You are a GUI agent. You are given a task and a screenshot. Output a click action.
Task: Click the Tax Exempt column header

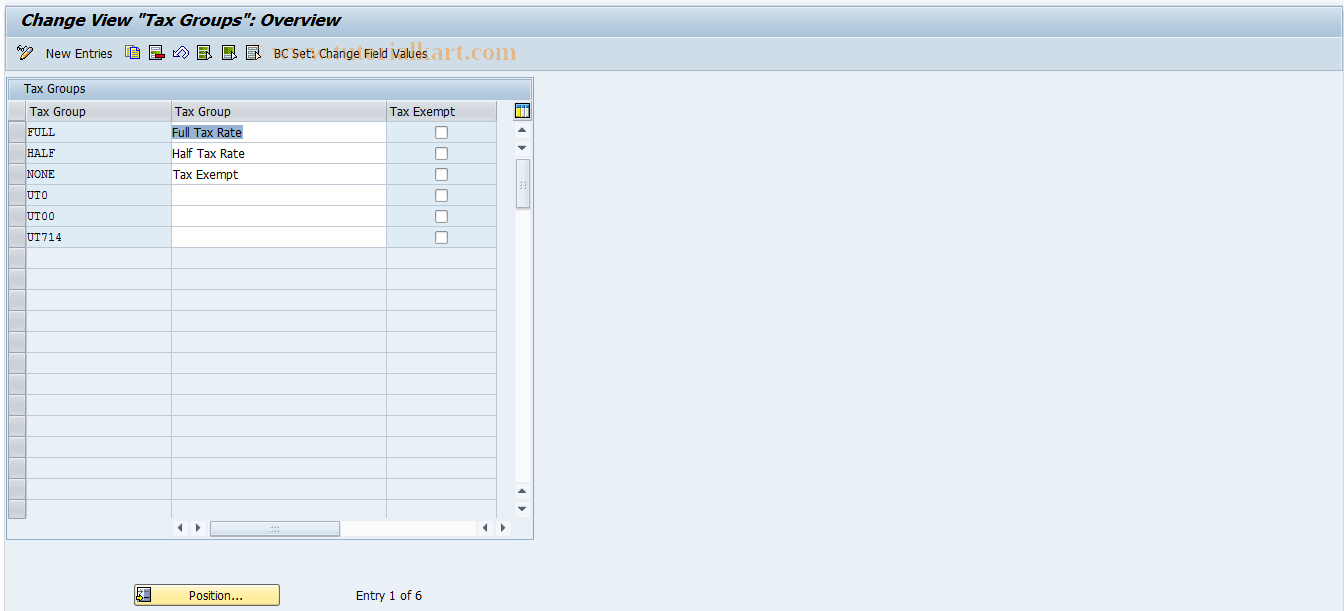coord(441,111)
